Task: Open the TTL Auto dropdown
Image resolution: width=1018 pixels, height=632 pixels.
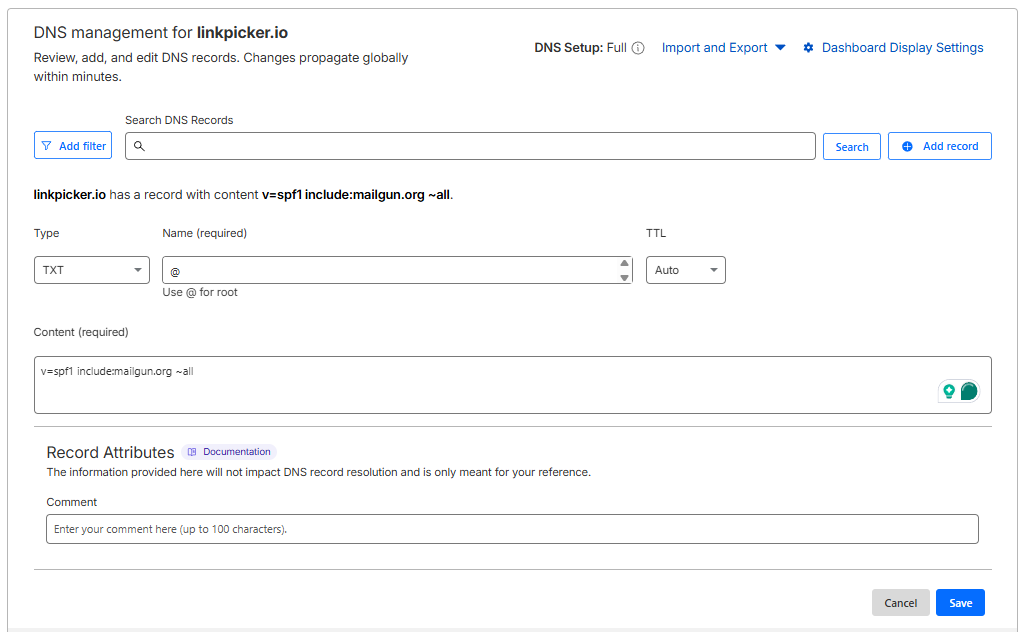Action: [x=686, y=270]
